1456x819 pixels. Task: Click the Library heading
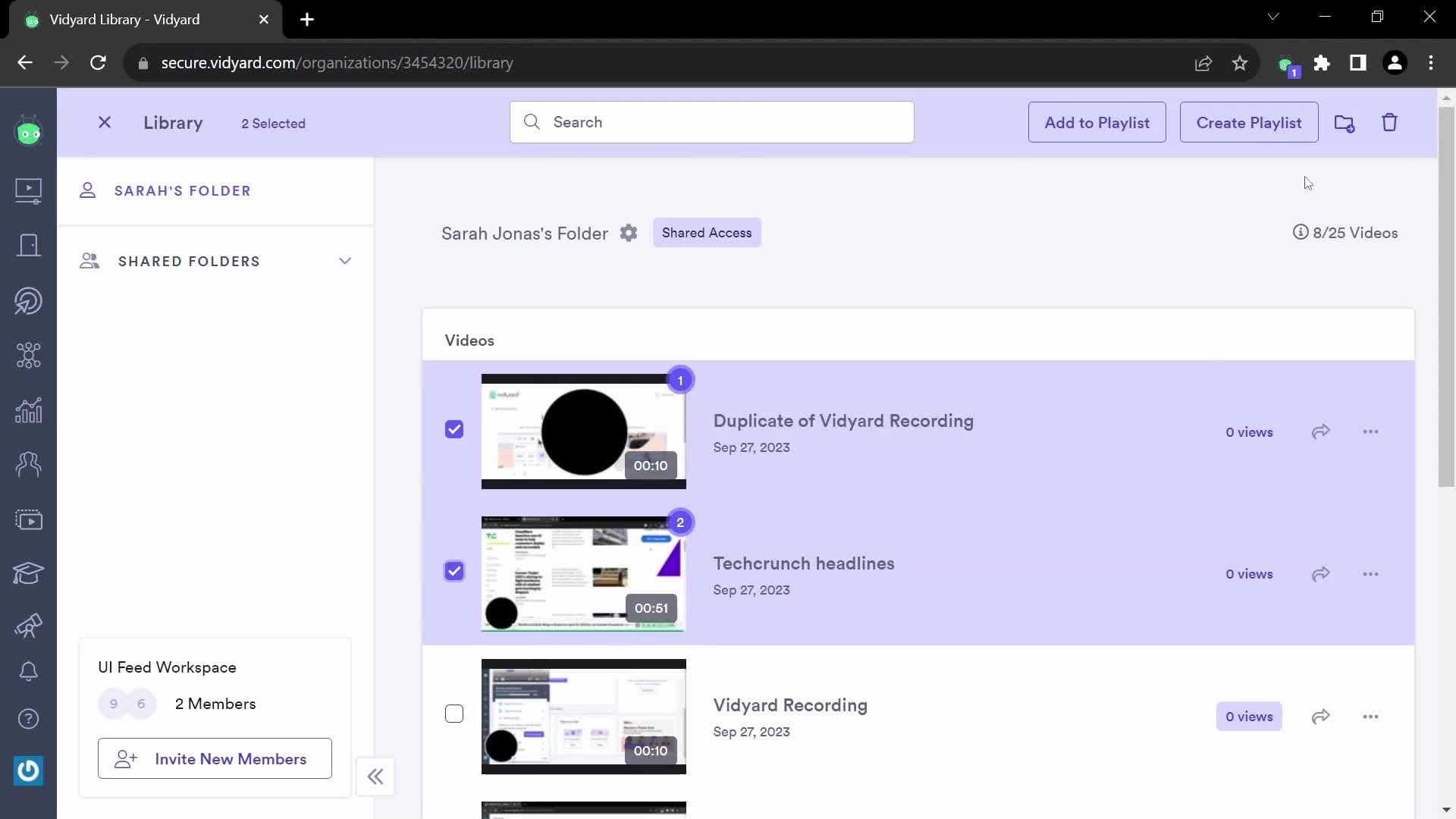click(x=173, y=123)
